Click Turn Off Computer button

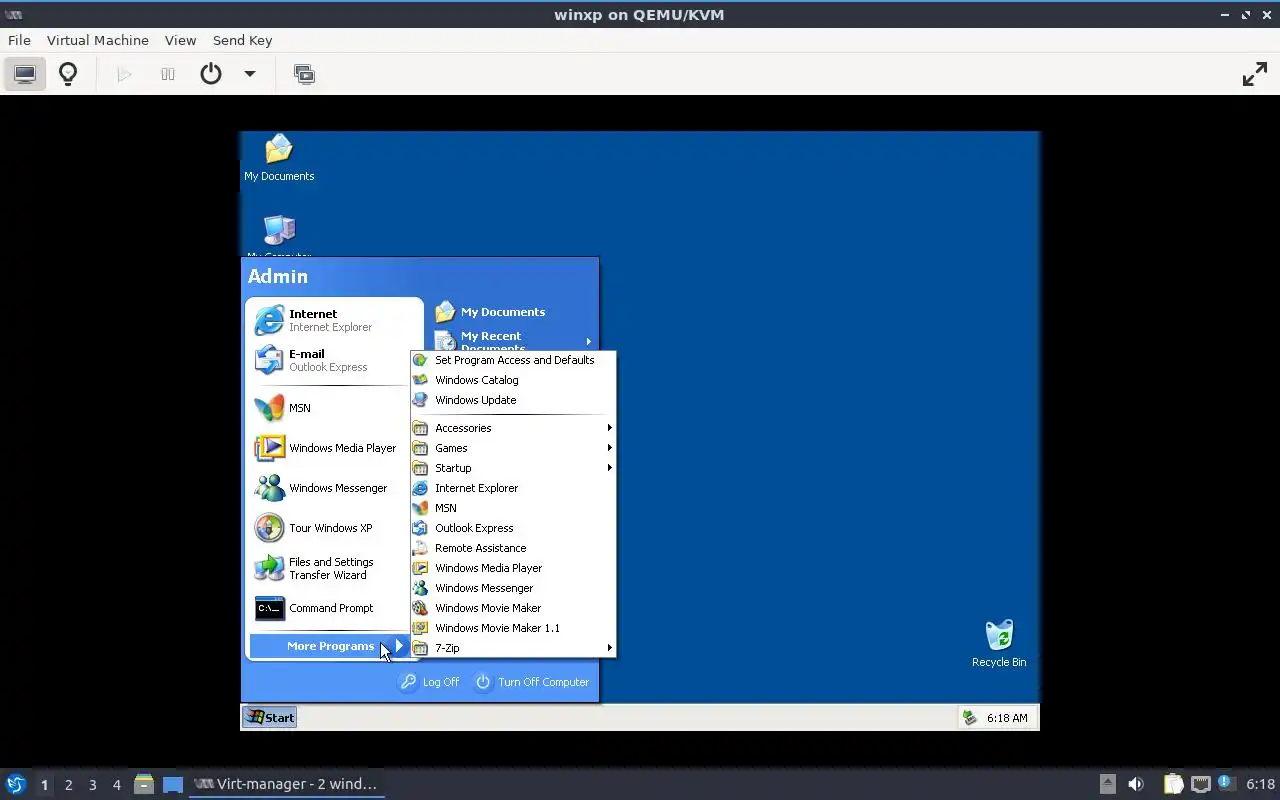pos(532,682)
